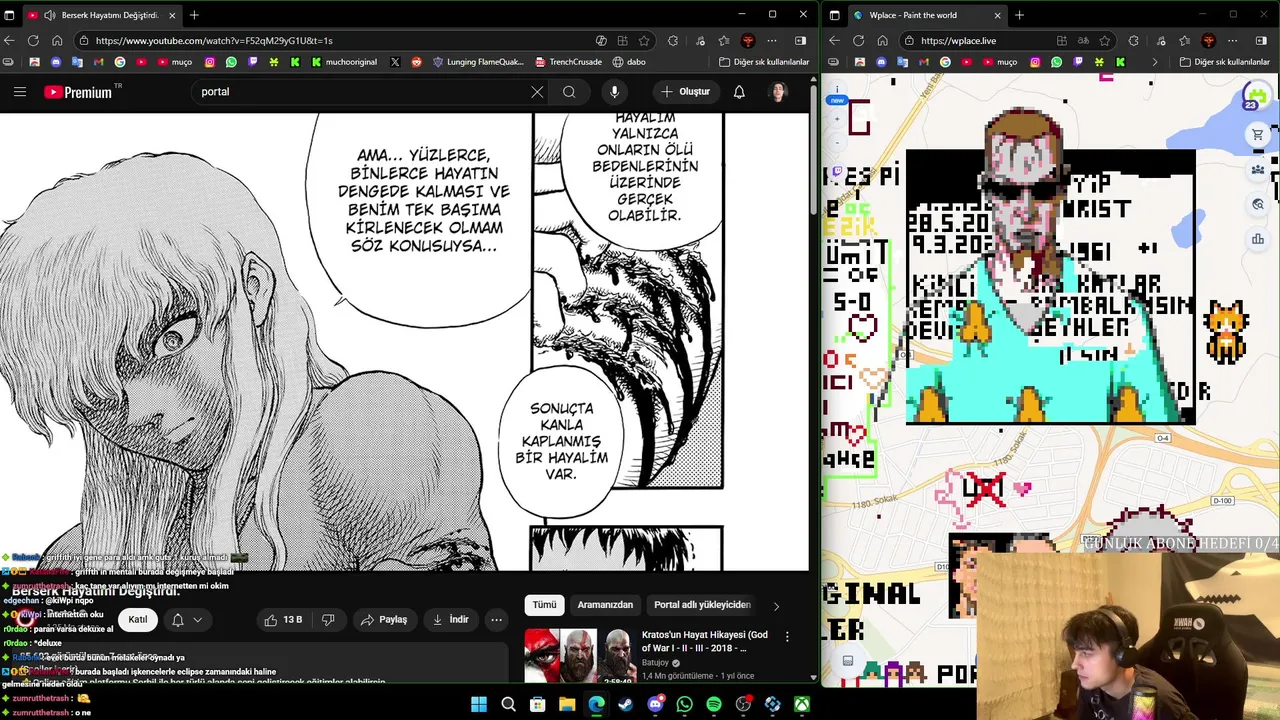This screenshot has height=720, width=1280.
Task: Close the Wplace - Paint the world tab
Action: [997, 15]
